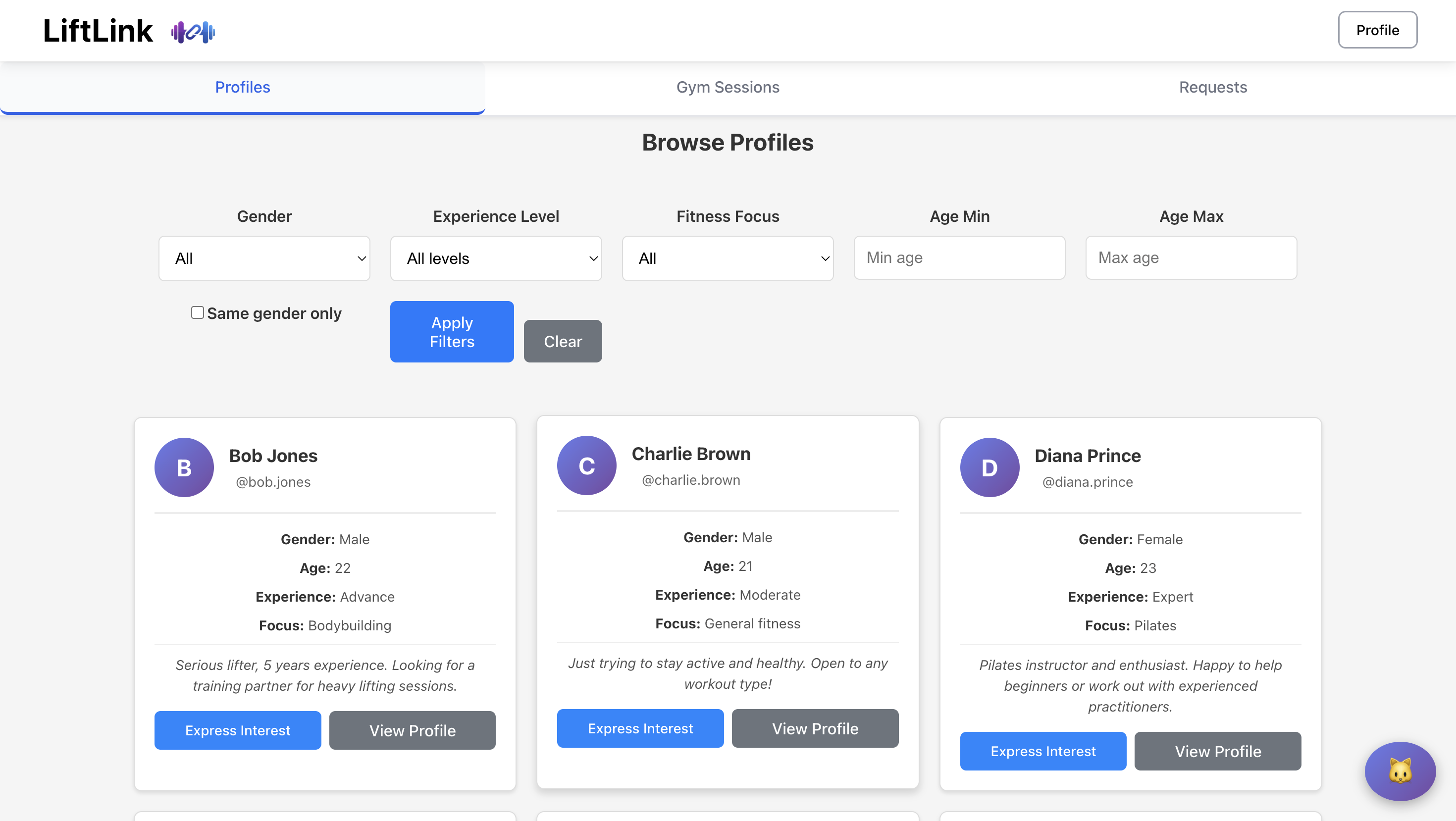Focus the Min age input field
The width and height of the screenshot is (1456, 821).
959,257
